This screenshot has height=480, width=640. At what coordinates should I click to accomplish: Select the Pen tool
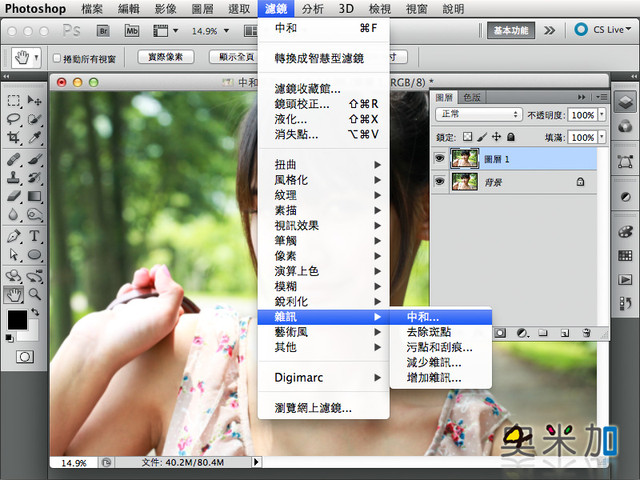click(x=13, y=236)
